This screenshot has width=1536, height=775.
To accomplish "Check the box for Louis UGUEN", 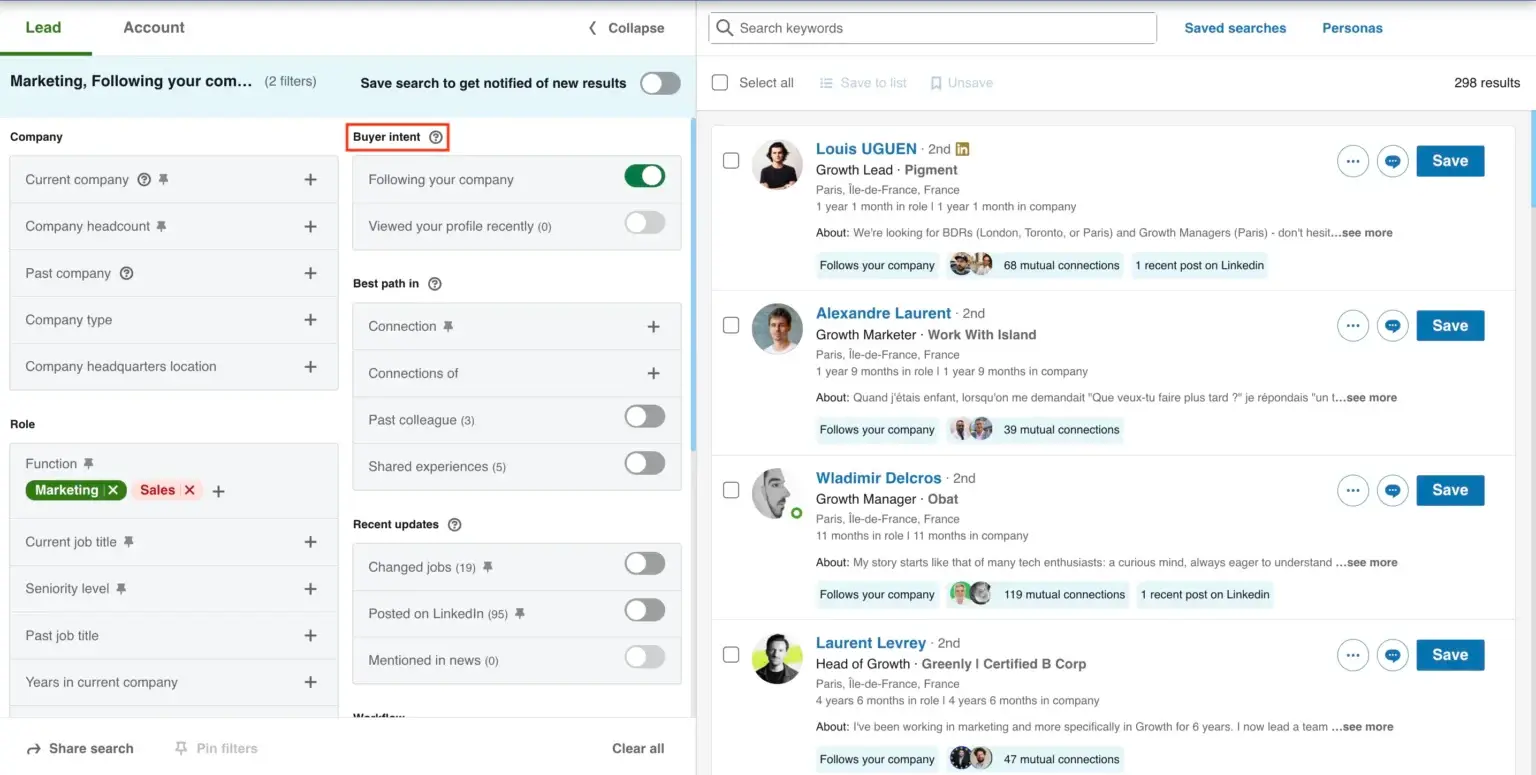I will click(731, 161).
